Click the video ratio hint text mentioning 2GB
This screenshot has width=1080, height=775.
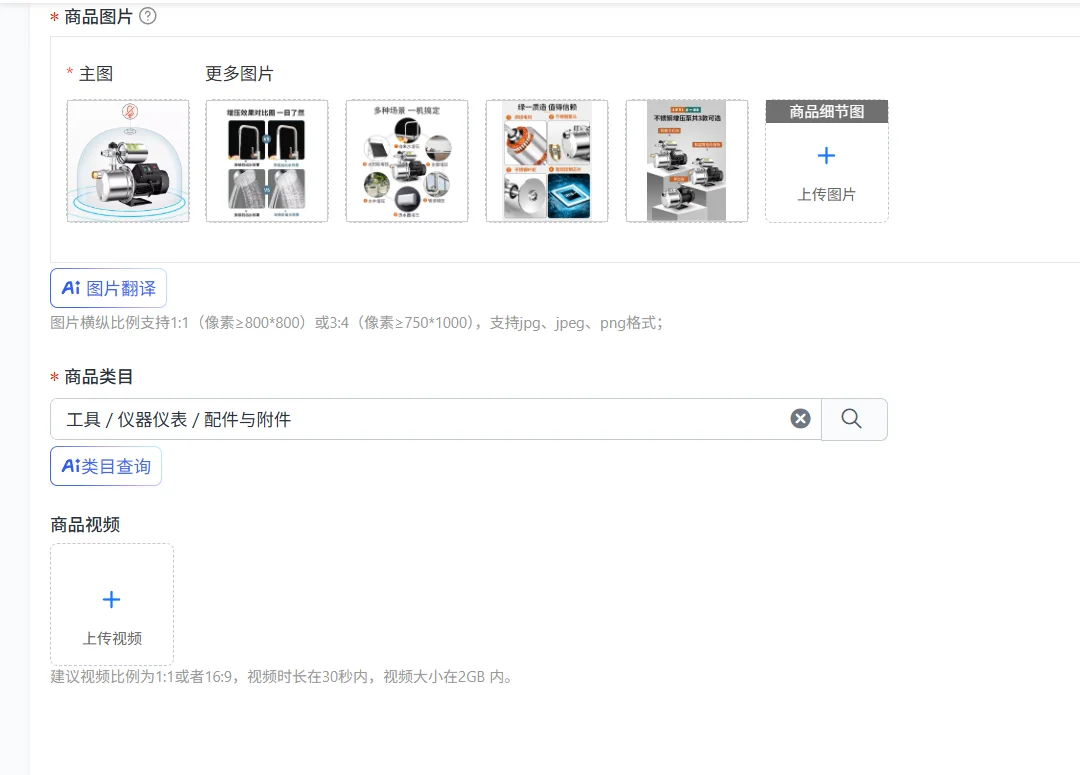click(283, 676)
